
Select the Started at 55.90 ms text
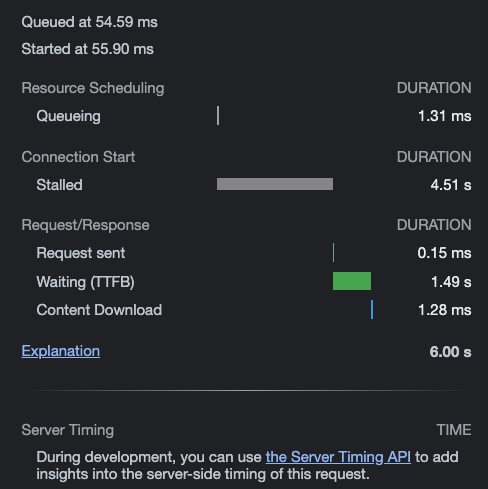point(87,49)
